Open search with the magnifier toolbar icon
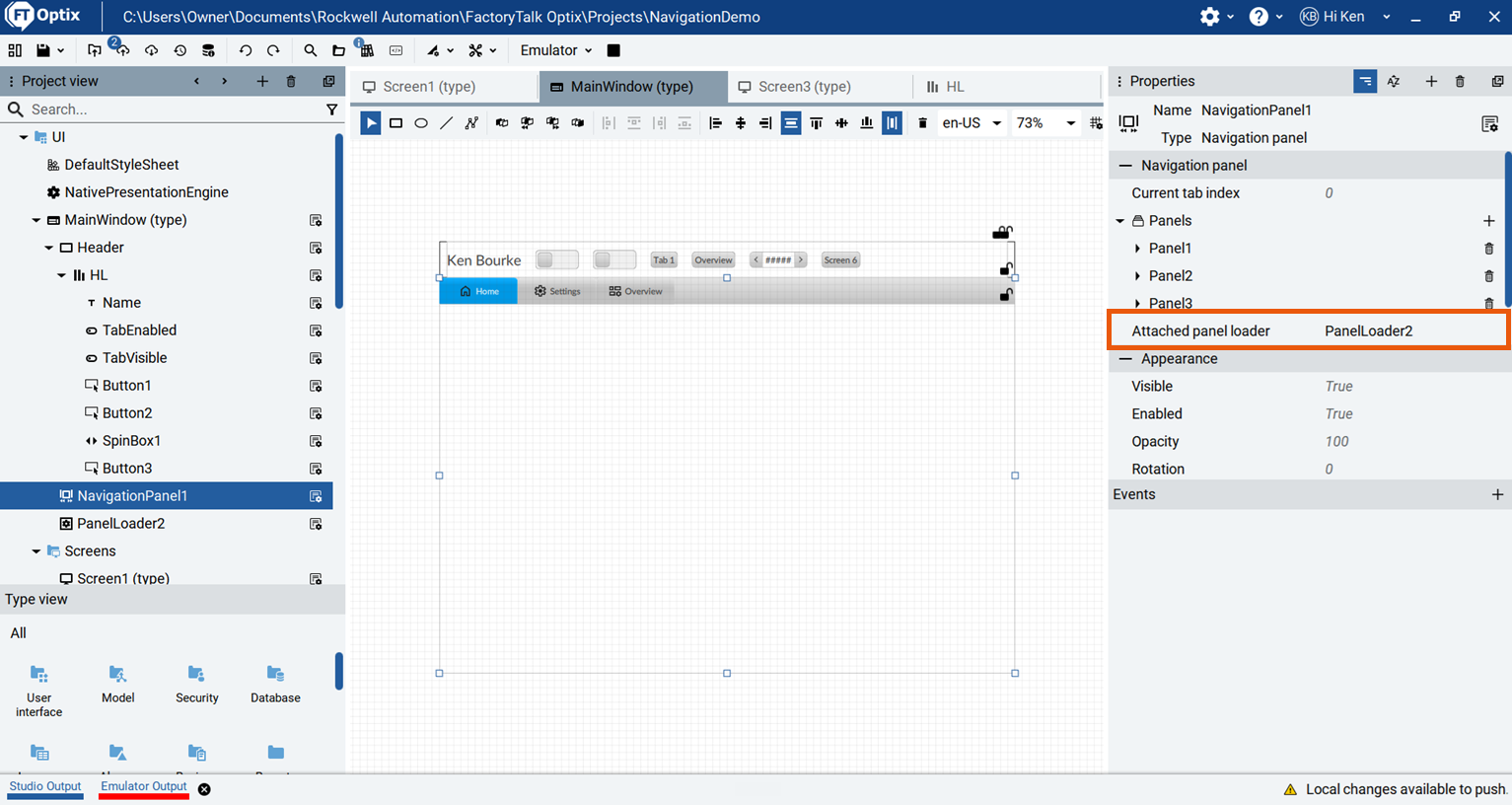 [311, 50]
